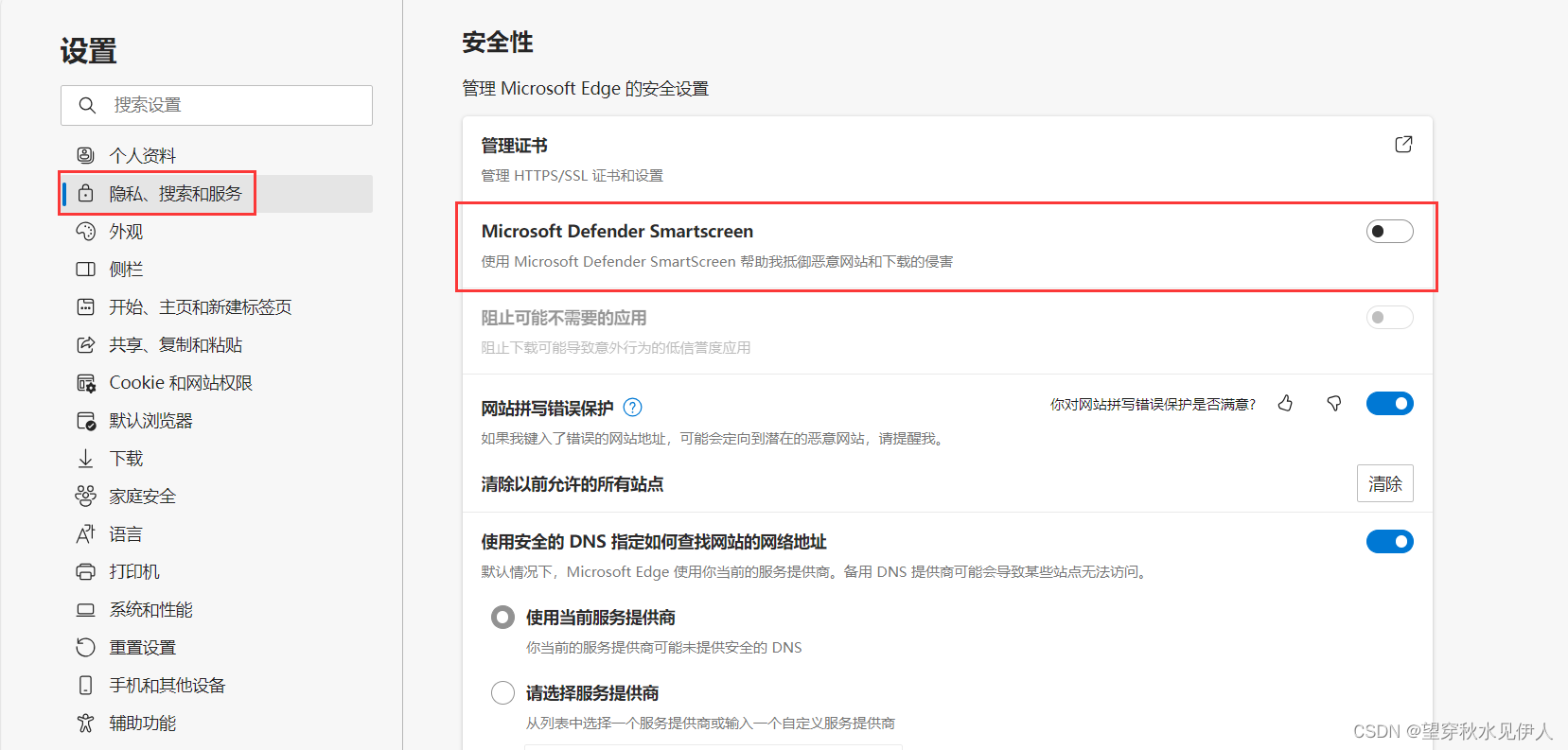Image resolution: width=1568 pixels, height=750 pixels.
Task: Click the search magnifier icon
Action: (87, 105)
